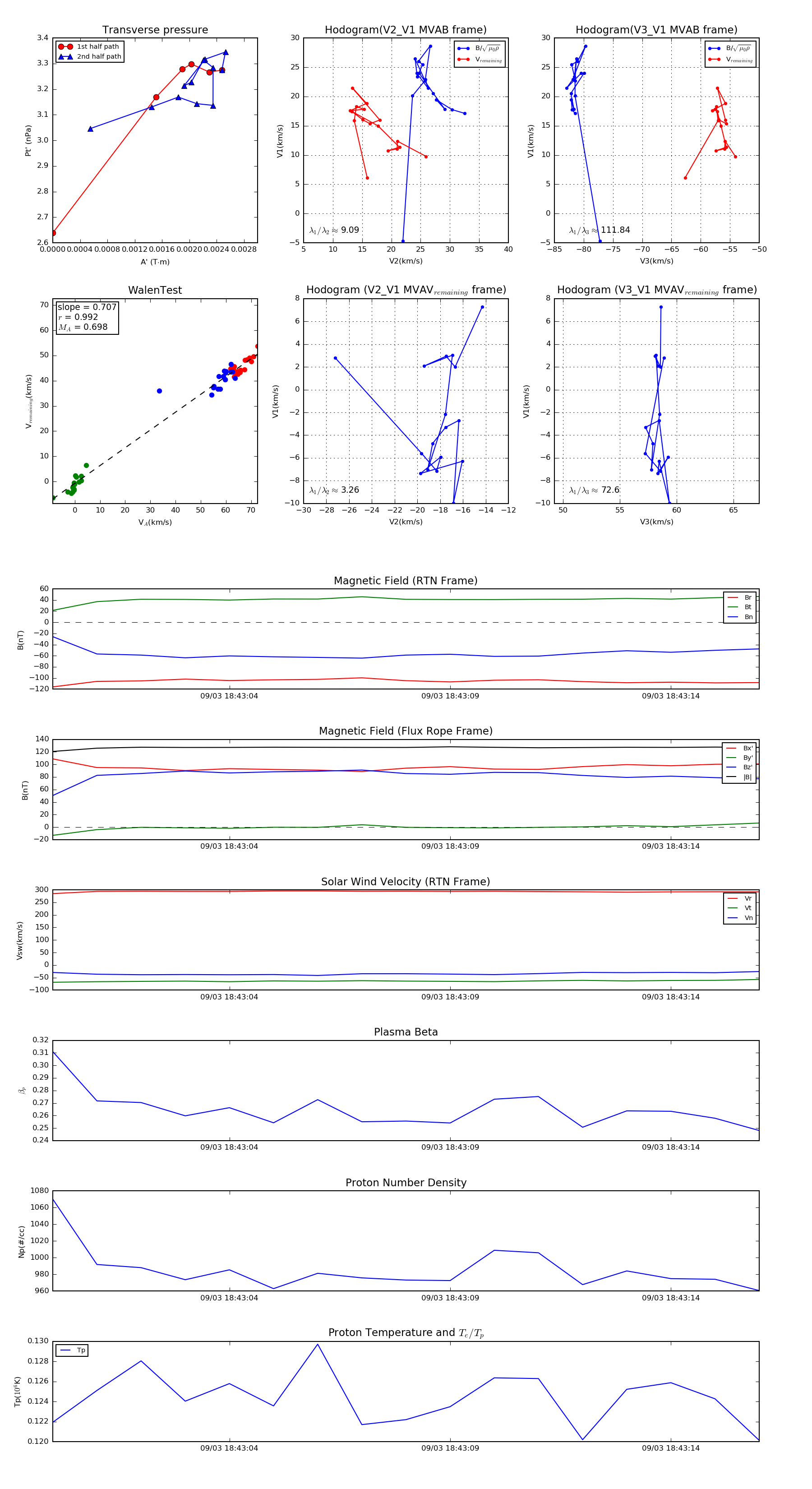The image size is (812, 1489).
Task: Click the 'Hodogram(V3_V1 MVAB frame)' title
Action: (x=656, y=30)
